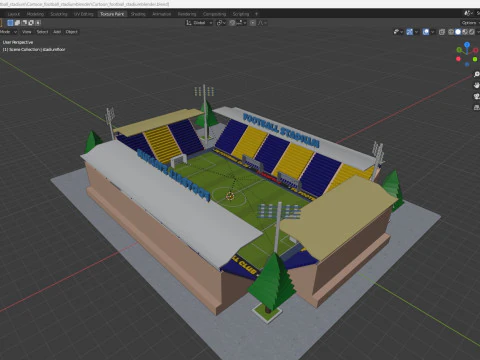Open the Layout workspace tab
The width and height of the screenshot is (480, 360).
pos(14,14)
